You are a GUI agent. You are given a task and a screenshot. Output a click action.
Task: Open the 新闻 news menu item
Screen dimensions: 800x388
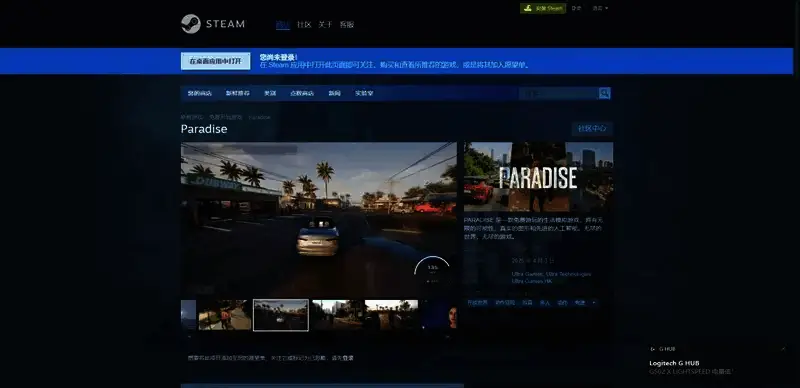(x=334, y=93)
